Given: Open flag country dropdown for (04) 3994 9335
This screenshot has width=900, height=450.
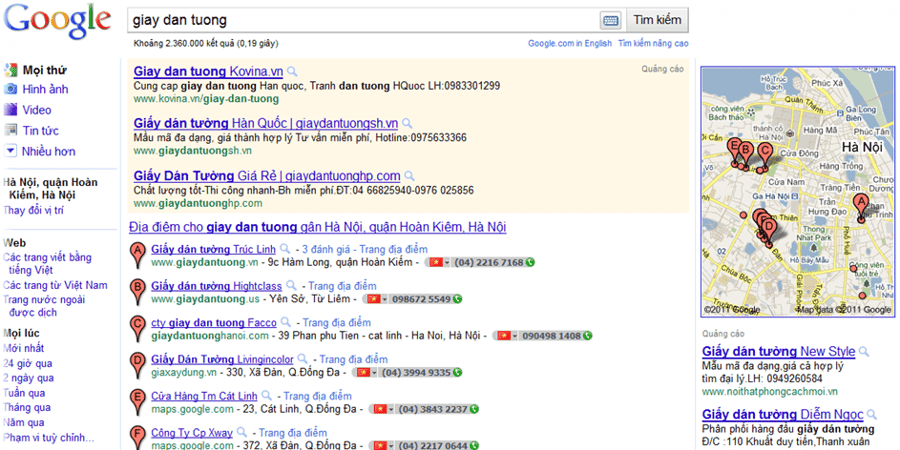Looking at the screenshot, I should click(367, 373).
